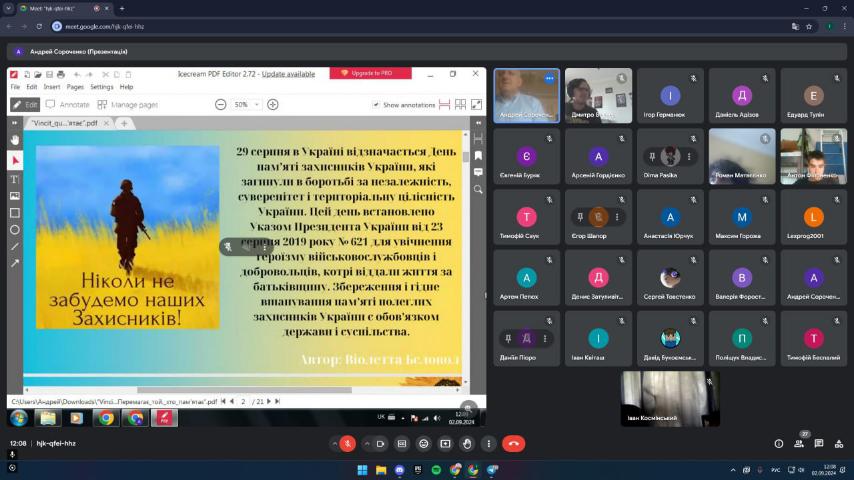Bookmark this page with star icon
The image size is (854, 480).
pyautogui.click(x=808, y=26)
